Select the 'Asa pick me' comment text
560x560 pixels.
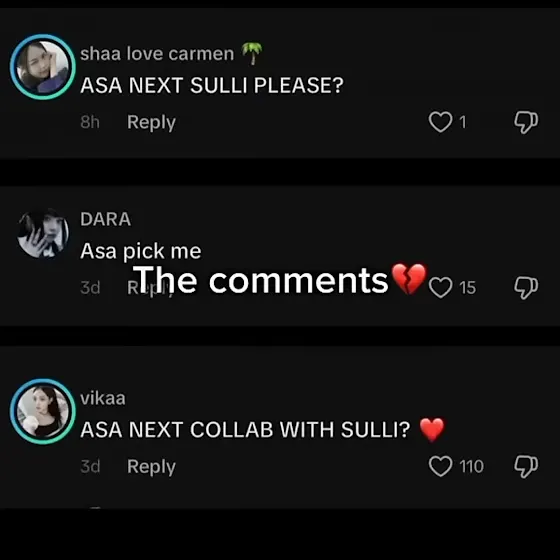141,251
